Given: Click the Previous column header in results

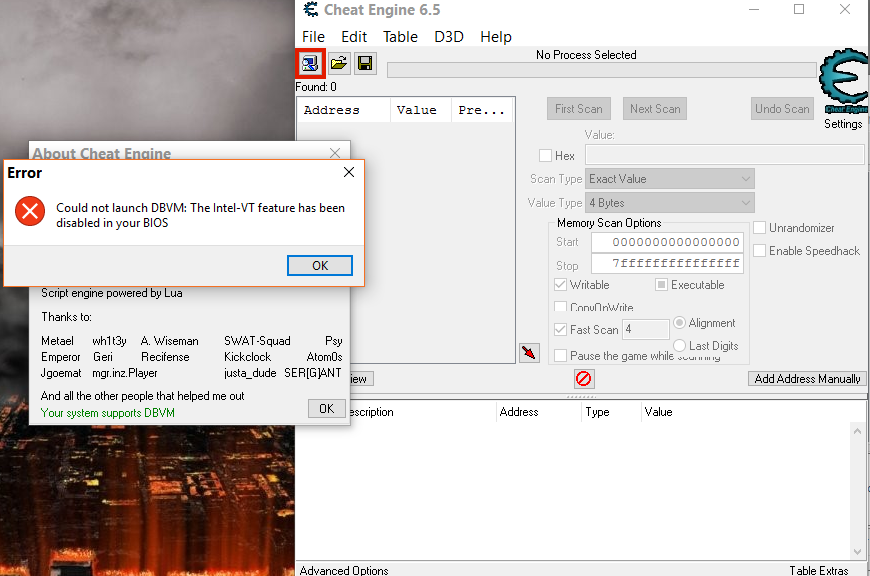Looking at the screenshot, I should (x=483, y=110).
